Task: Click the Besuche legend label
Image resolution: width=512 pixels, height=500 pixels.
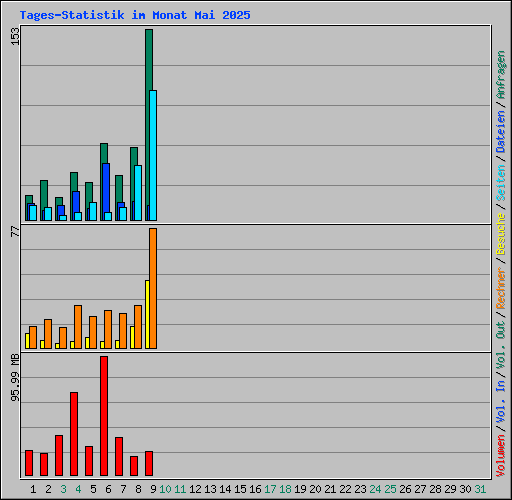Action: [501, 234]
